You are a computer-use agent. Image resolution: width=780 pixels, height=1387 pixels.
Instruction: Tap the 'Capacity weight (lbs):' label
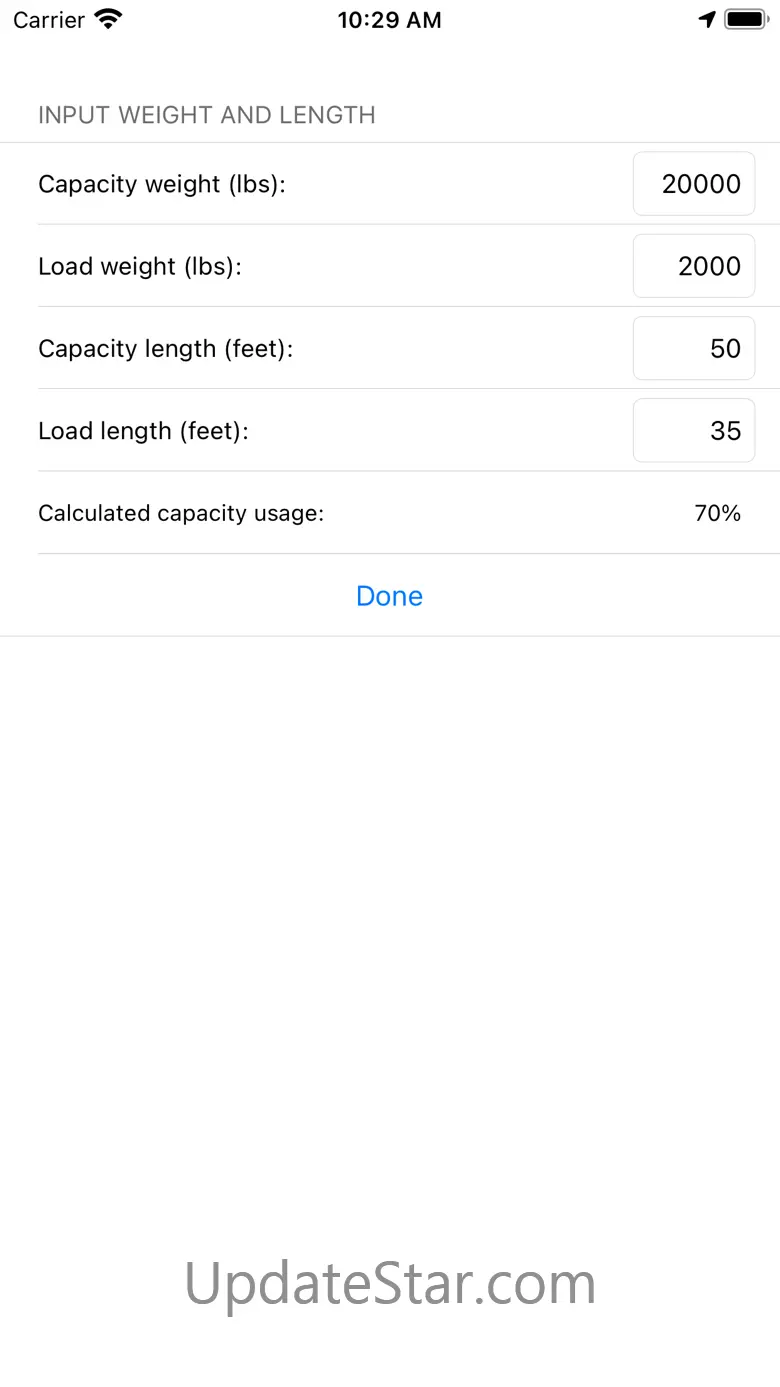point(162,184)
